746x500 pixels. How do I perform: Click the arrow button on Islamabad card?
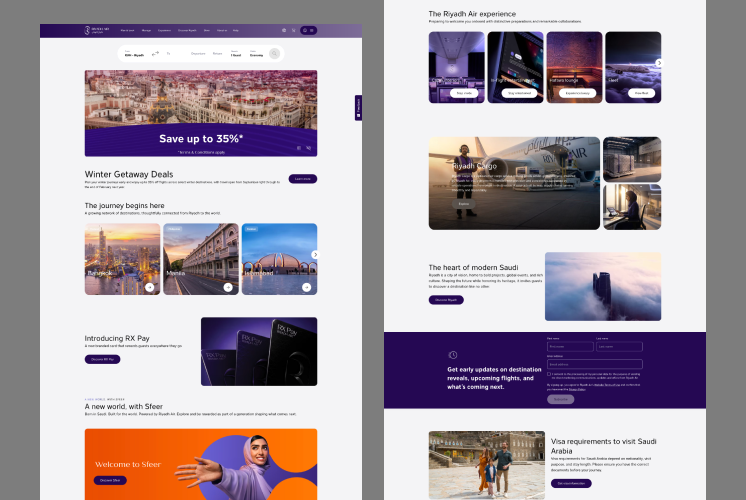click(x=307, y=287)
